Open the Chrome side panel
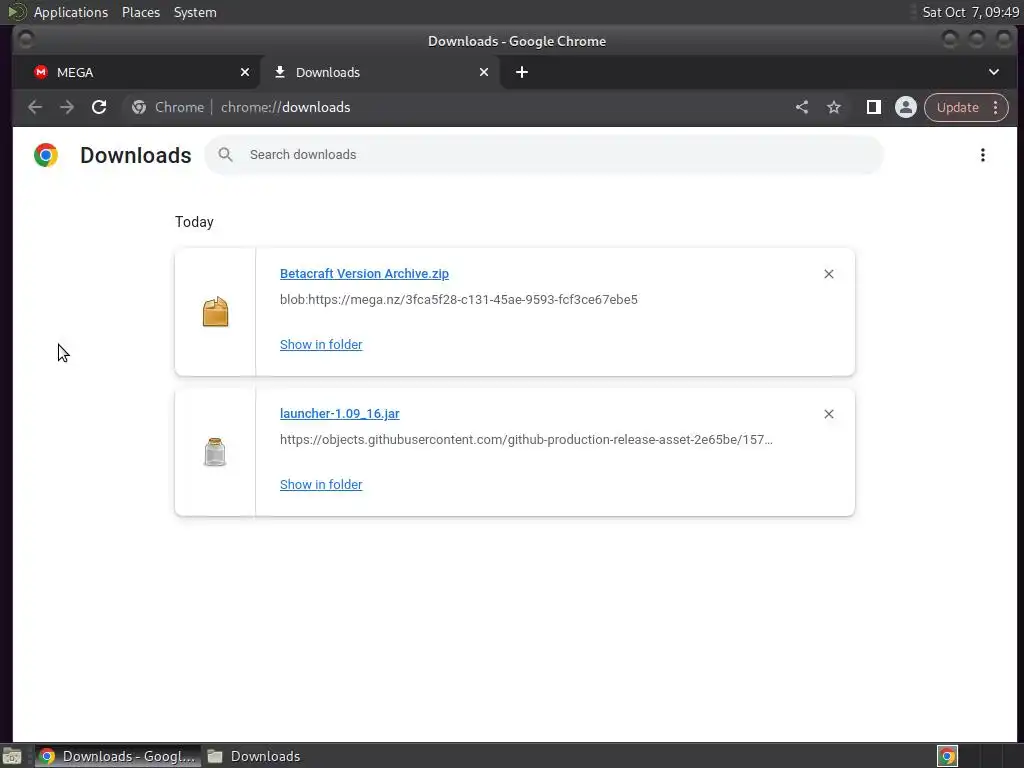1024x768 pixels. tap(873, 107)
